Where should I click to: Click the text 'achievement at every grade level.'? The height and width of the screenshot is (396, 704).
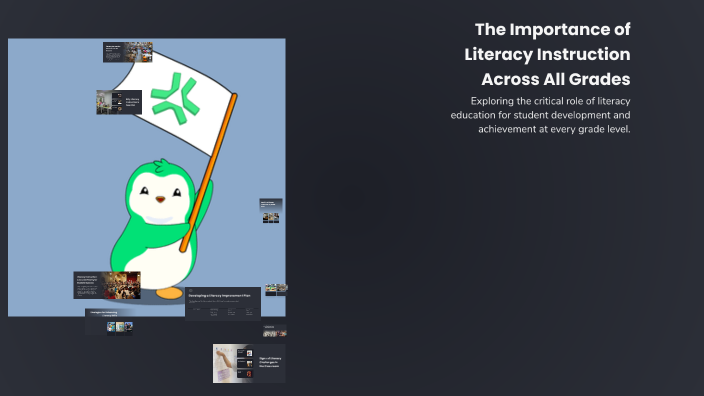(x=554, y=129)
